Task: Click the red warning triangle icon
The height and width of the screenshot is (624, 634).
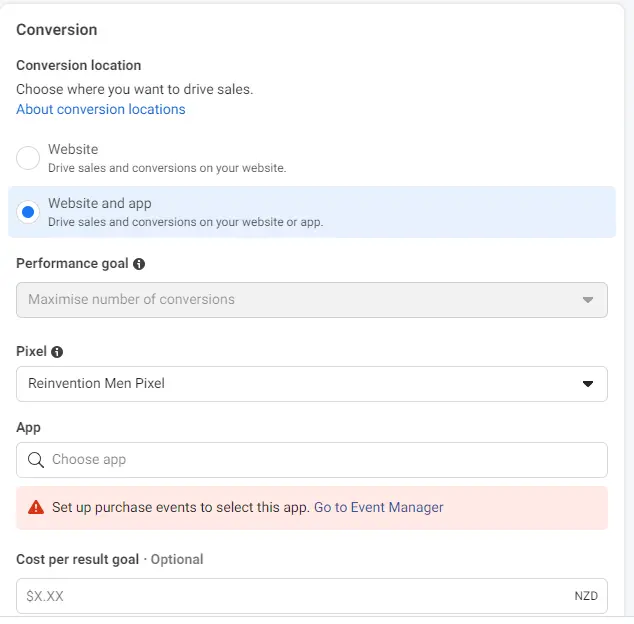Action: pyautogui.click(x=36, y=508)
